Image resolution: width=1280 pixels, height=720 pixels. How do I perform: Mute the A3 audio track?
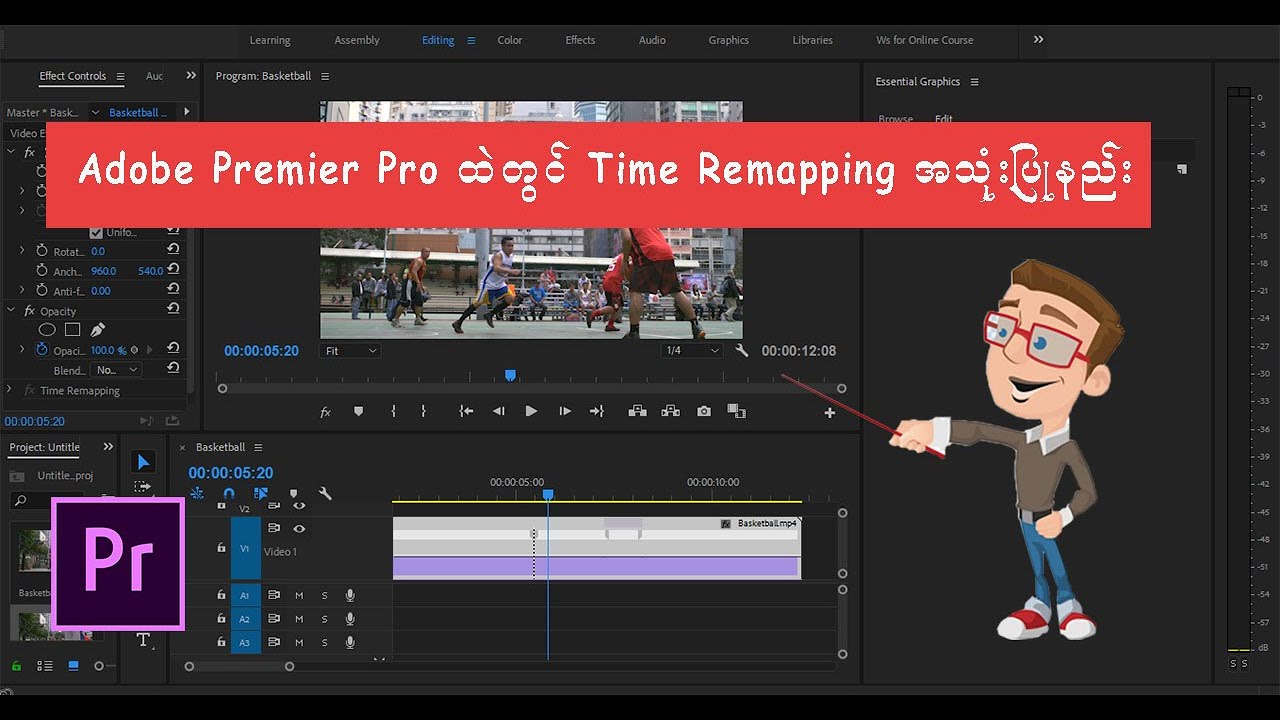[299, 643]
